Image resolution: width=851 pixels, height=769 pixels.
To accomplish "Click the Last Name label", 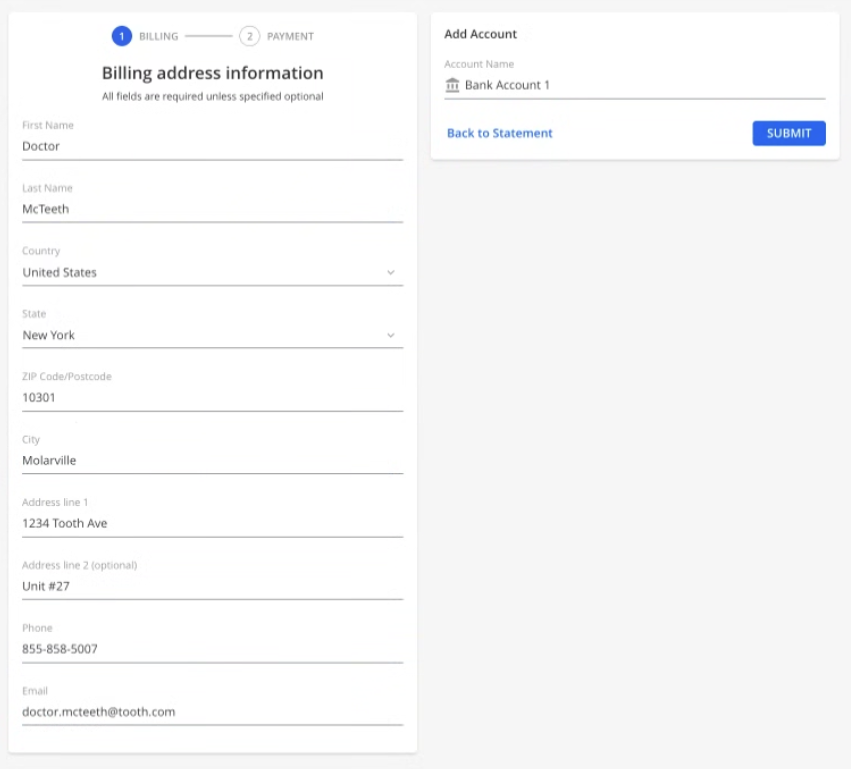I will 47,188.
